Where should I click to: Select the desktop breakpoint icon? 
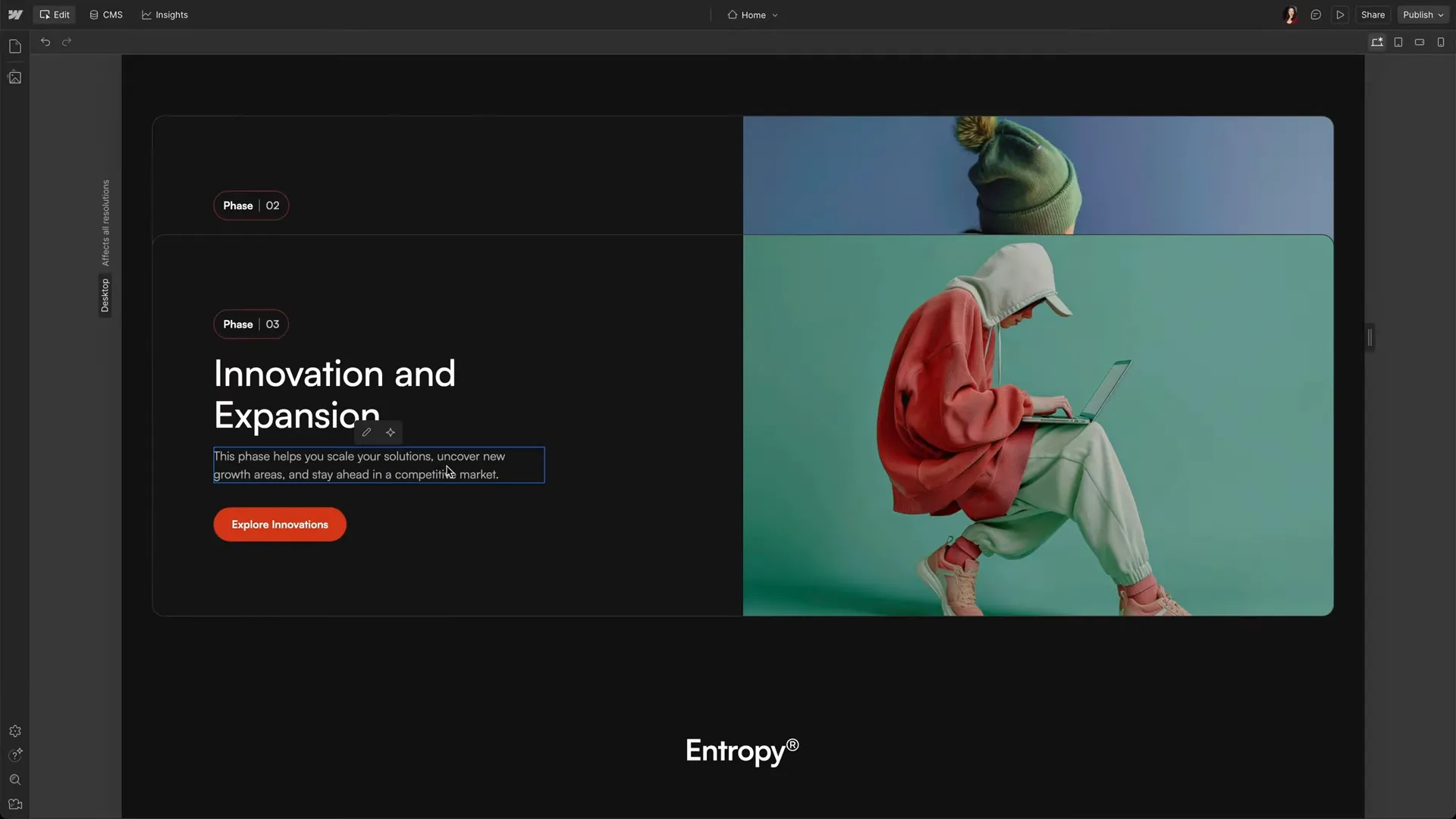tap(1377, 42)
